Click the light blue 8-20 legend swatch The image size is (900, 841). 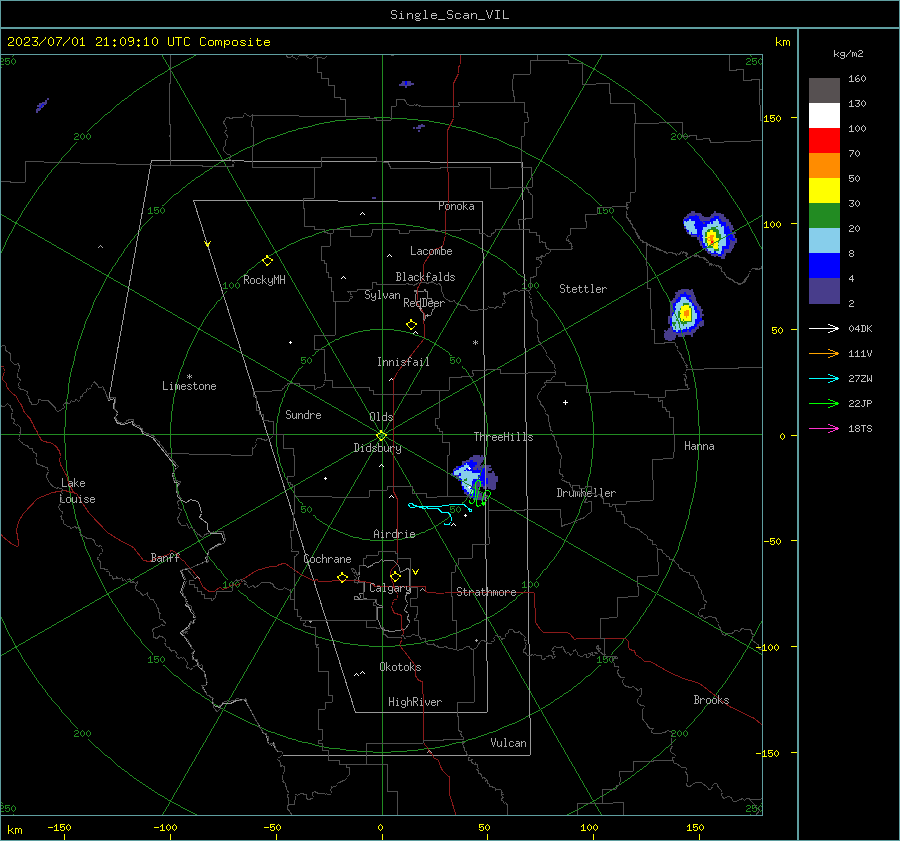tap(824, 241)
